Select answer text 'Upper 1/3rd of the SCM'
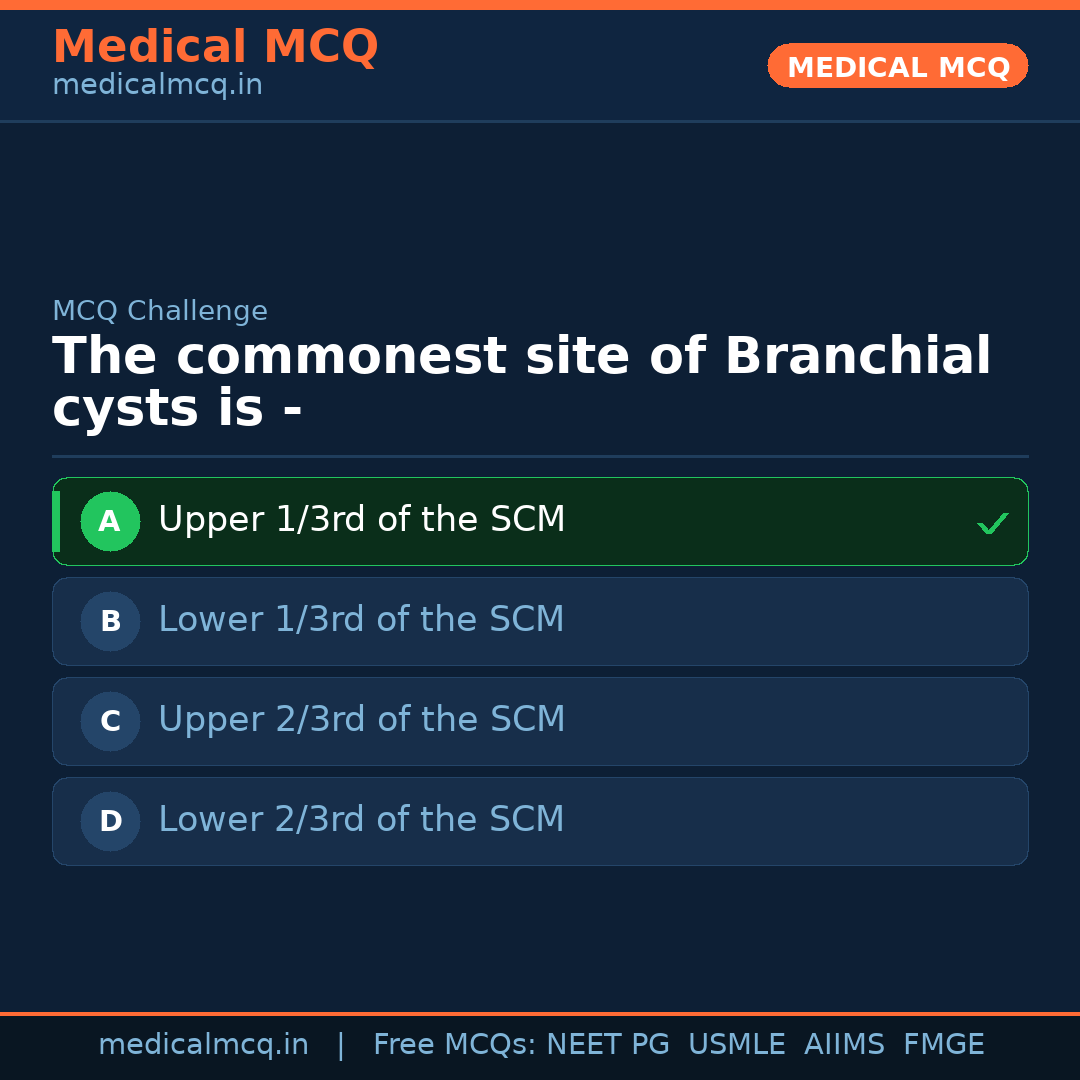The width and height of the screenshot is (1080, 1080). (361, 520)
